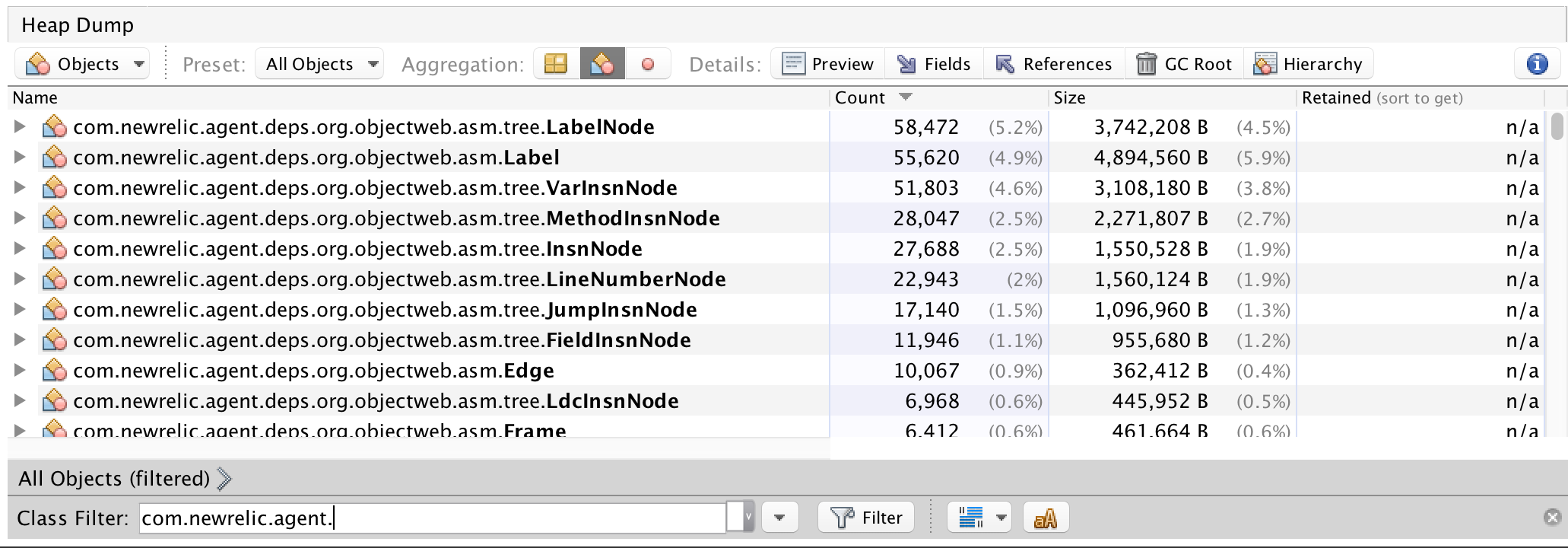Click the InsnNode class icon
The width and height of the screenshot is (1568, 548).
pyautogui.click(x=55, y=249)
